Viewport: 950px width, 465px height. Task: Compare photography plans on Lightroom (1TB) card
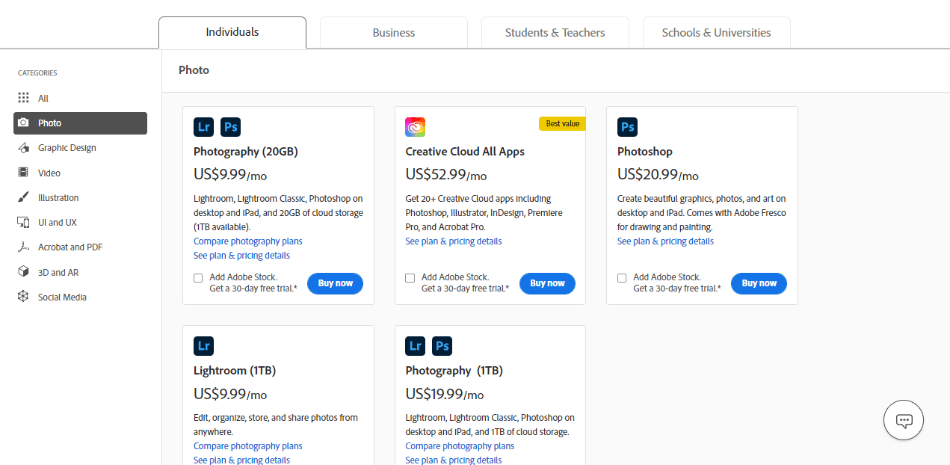(x=248, y=446)
